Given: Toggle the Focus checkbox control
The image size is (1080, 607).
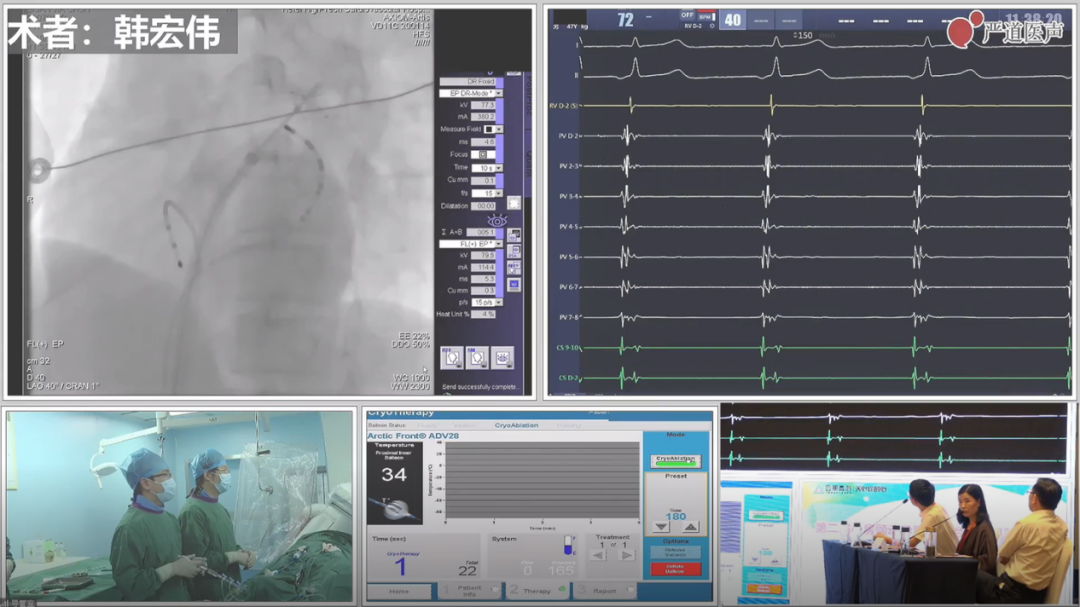Looking at the screenshot, I should [482, 154].
